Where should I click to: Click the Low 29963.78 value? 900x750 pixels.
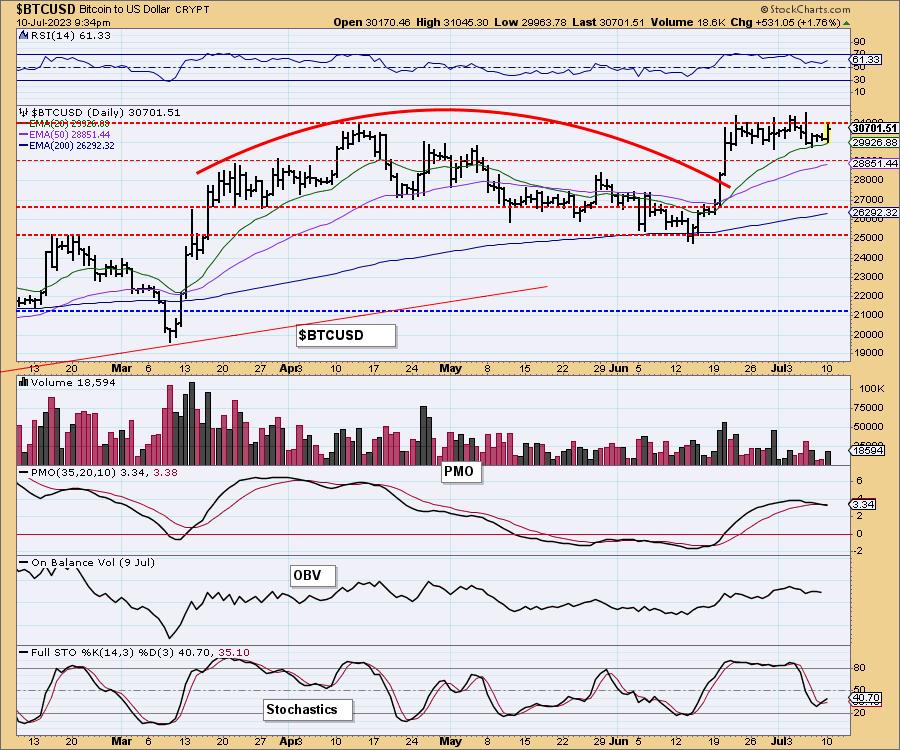click(530, 22)
